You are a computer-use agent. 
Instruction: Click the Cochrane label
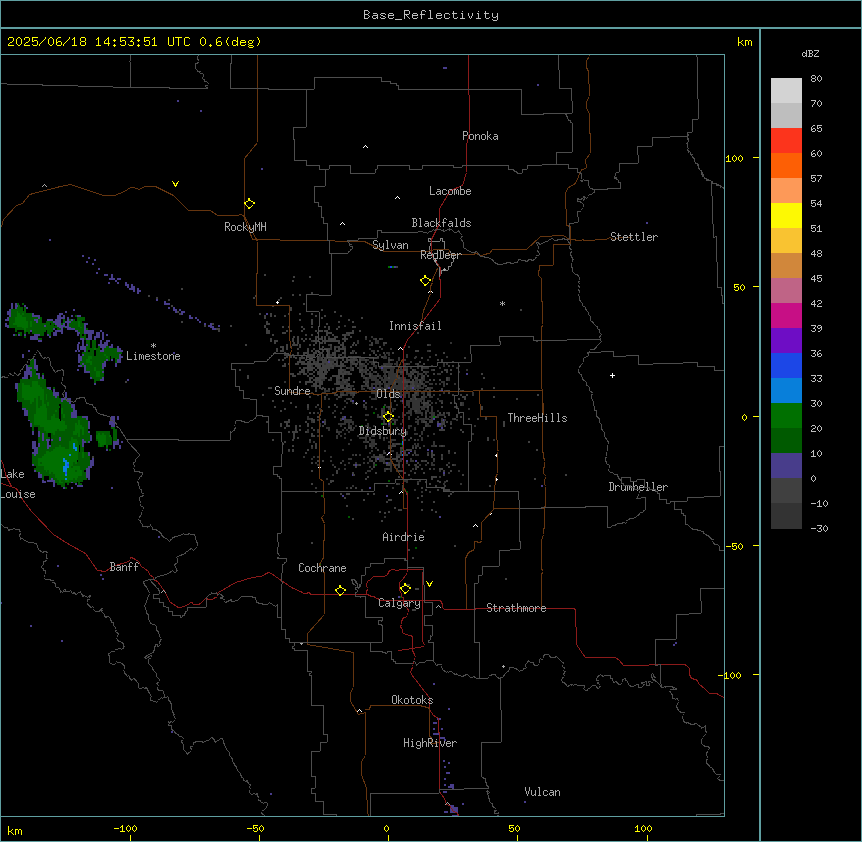click(x=322, y=568)
